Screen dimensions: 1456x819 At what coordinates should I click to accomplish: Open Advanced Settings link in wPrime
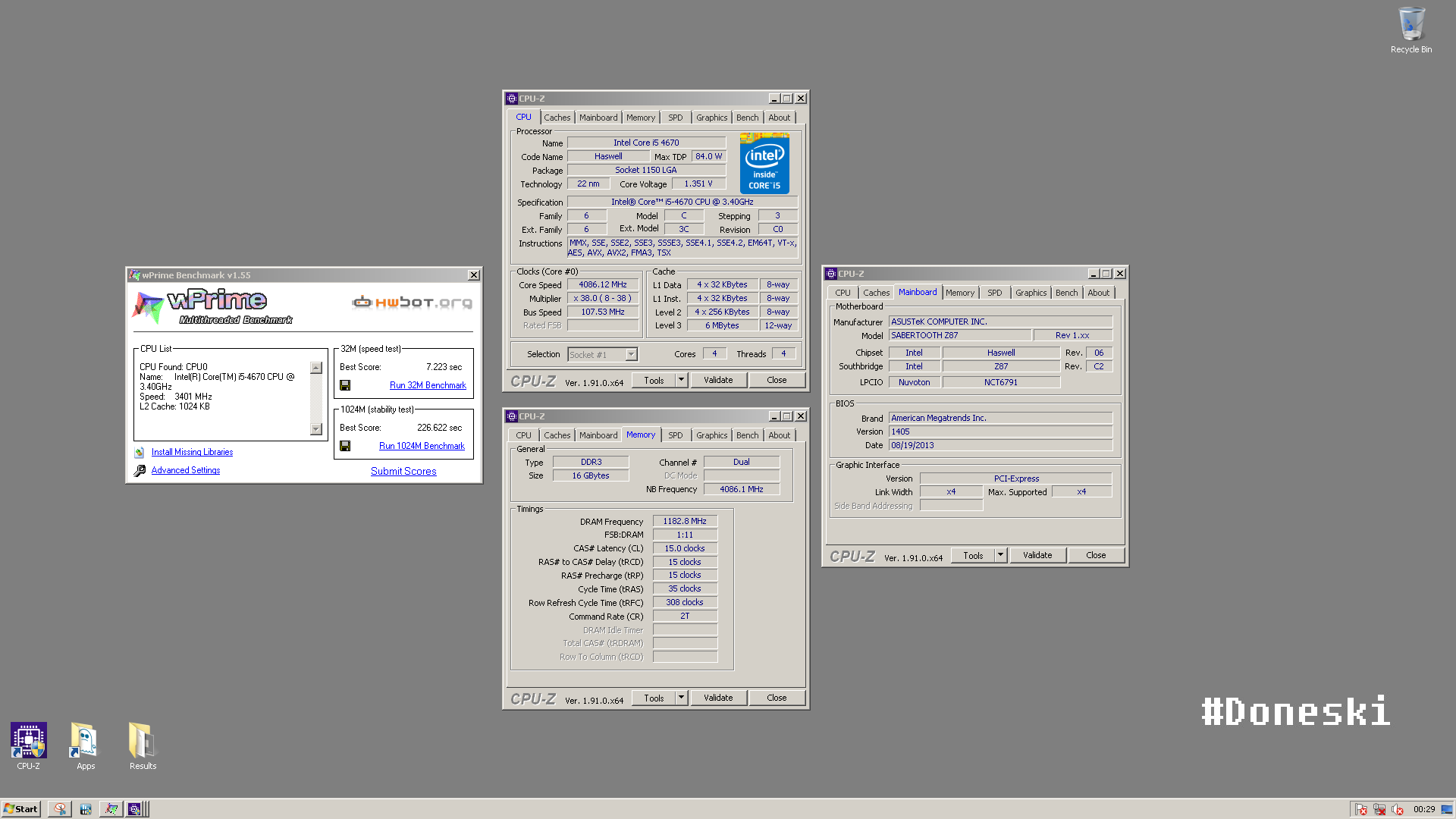[x=186, y=470]
